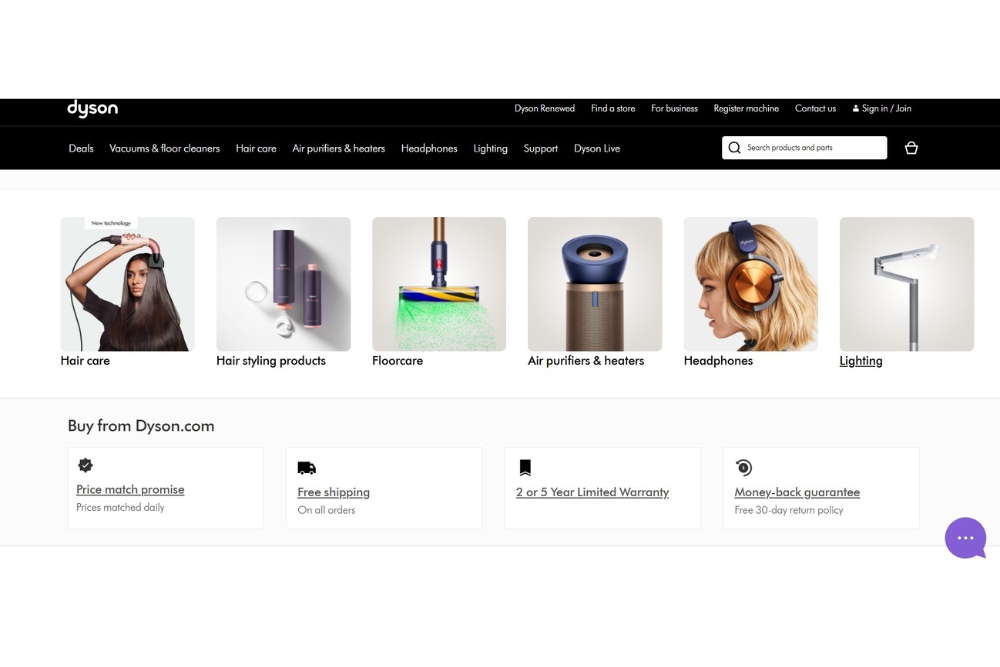Viewport: 1000px width, 667px height.
Task: Open the Dyson Live menu
Action: [597, 149]
